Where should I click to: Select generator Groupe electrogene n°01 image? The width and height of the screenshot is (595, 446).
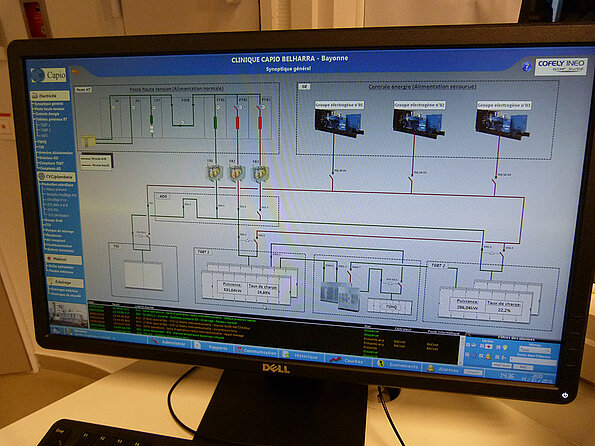[x=338, y=122]
